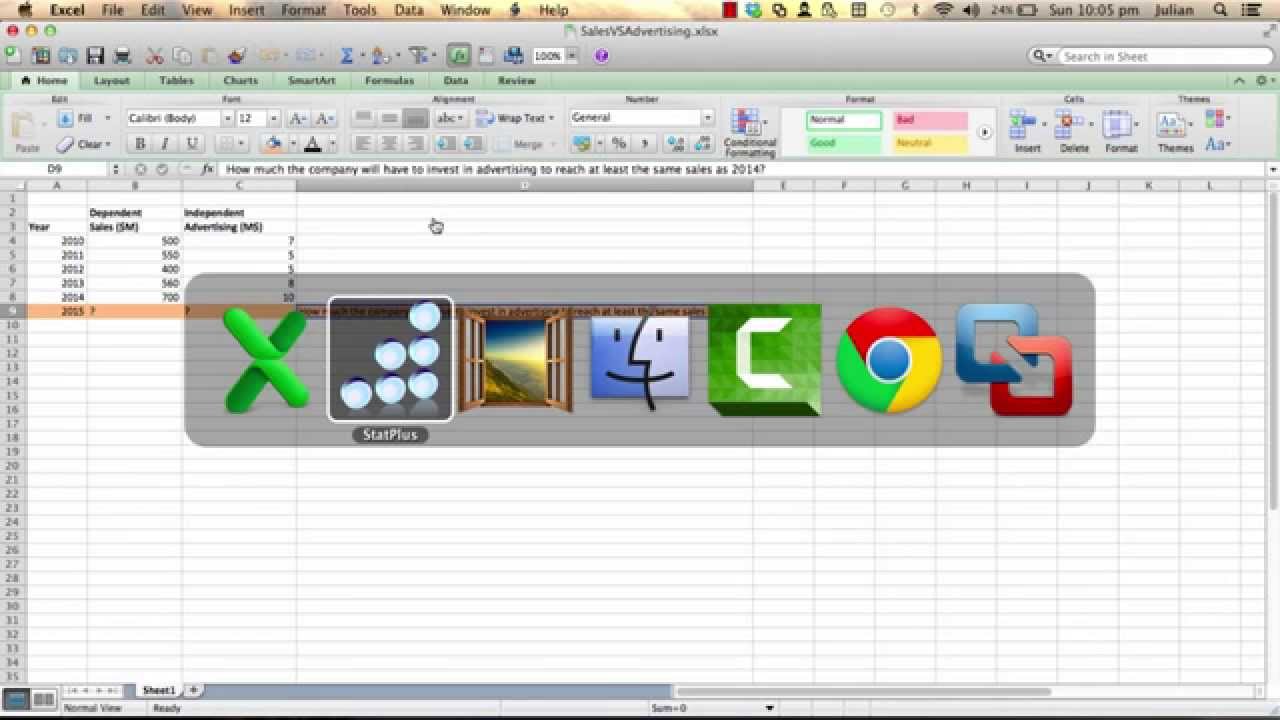The height and width of the screenshot is (720, 1280).
Task: Apply the Good cell style
Action: point(844,144)
